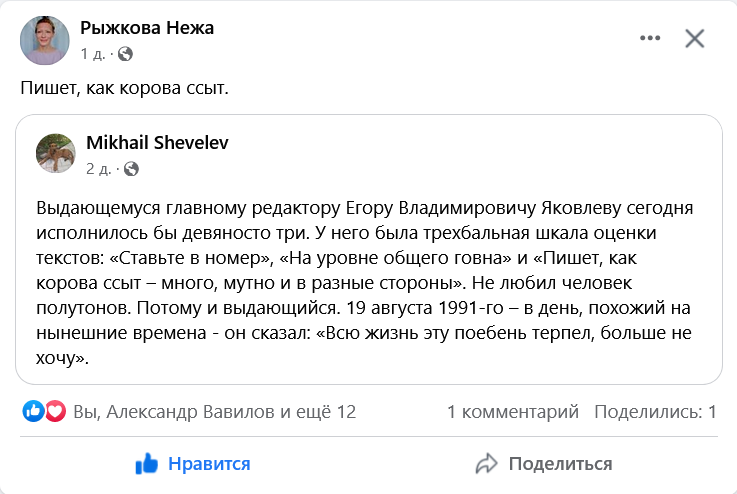Open Mikhail Shevelev's profile name link
Image resolution: width=737 pixels, height=494 pixels.
coord(158,142)
